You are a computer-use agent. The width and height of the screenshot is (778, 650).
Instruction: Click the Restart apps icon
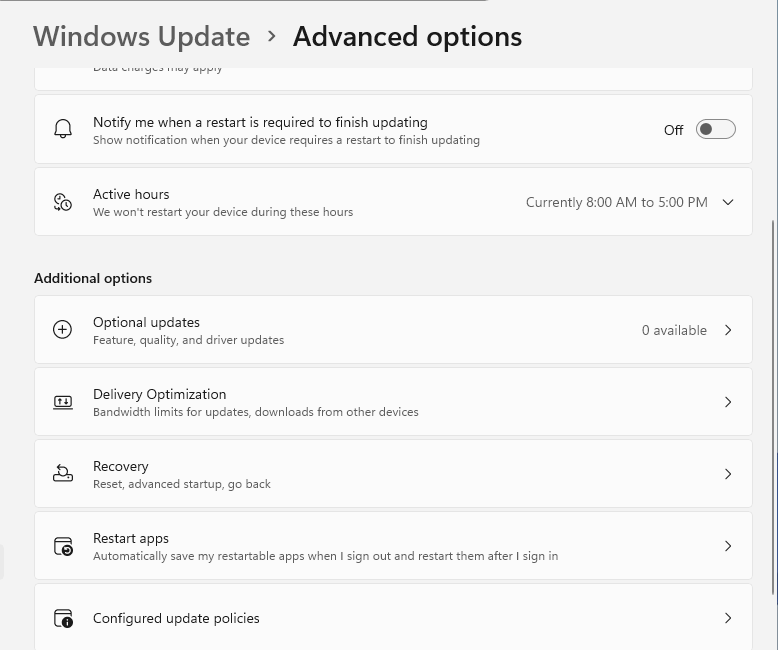click(64, 546)
